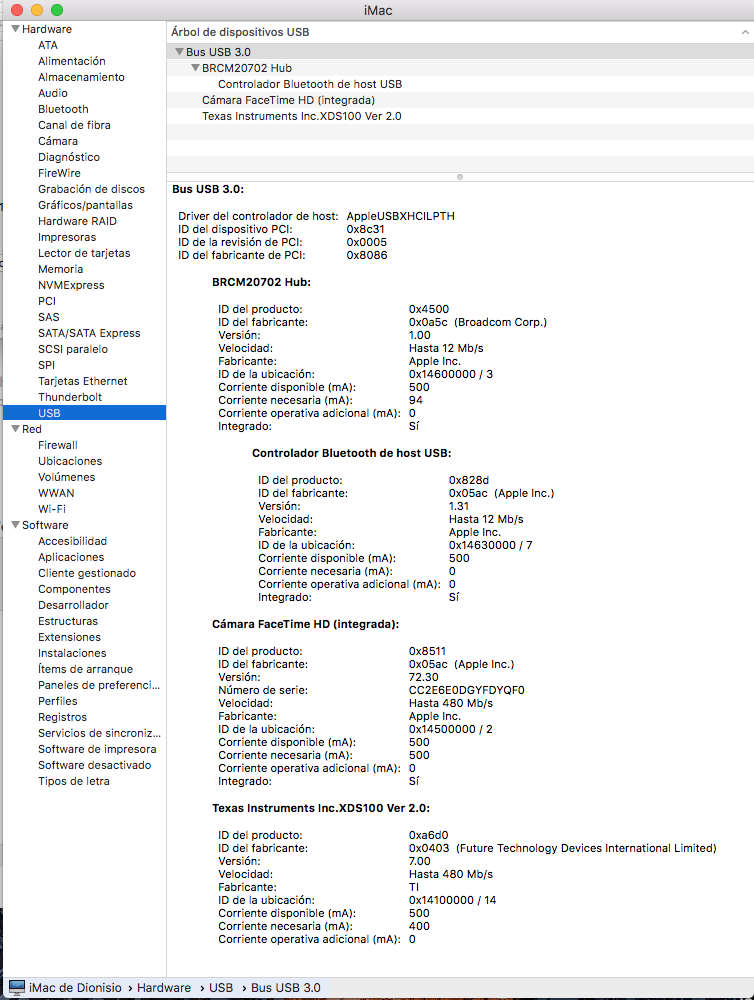Select SPI in the sidebar

click(x=46, y=365)
